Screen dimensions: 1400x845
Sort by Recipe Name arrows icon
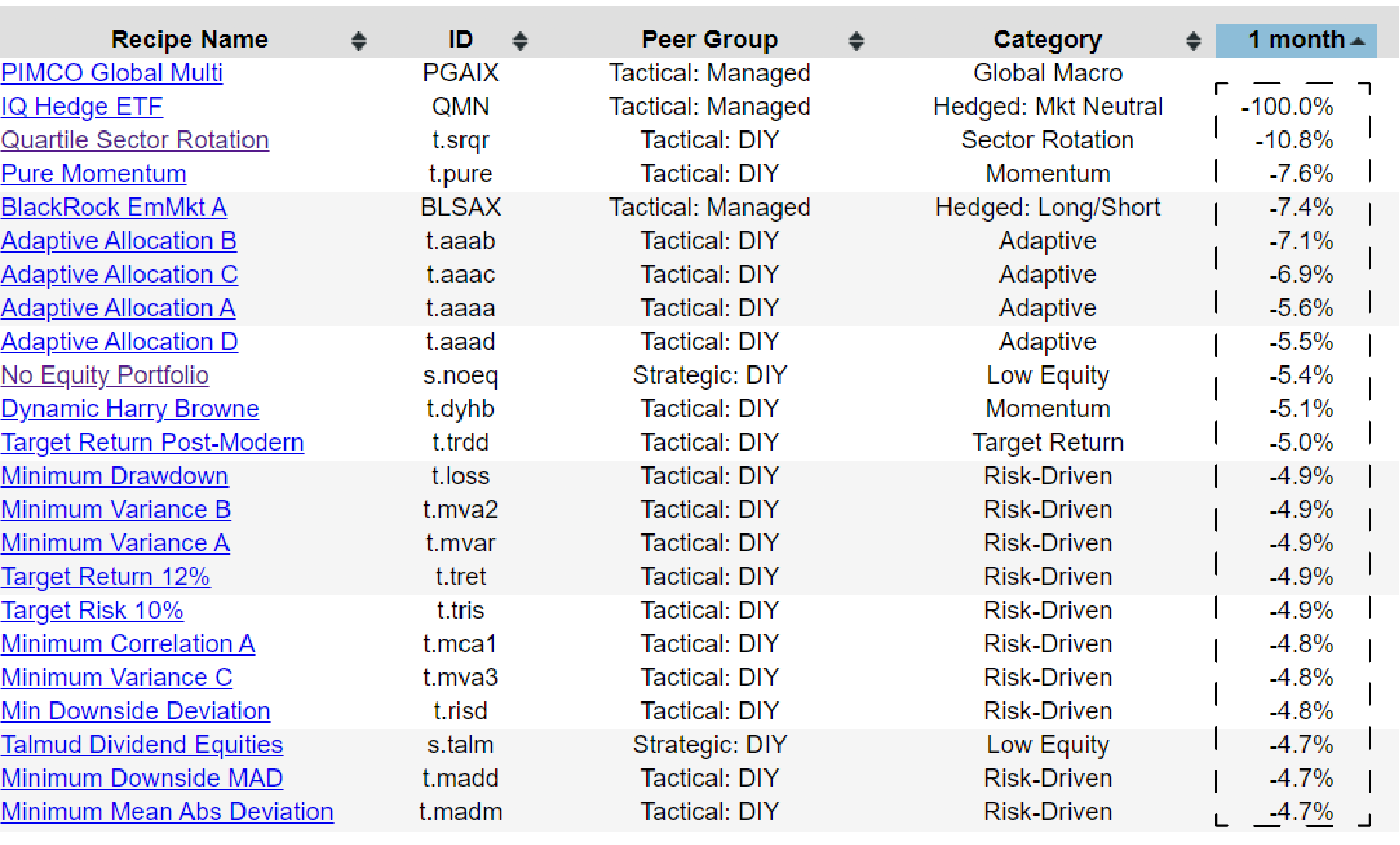coord(359,41)
